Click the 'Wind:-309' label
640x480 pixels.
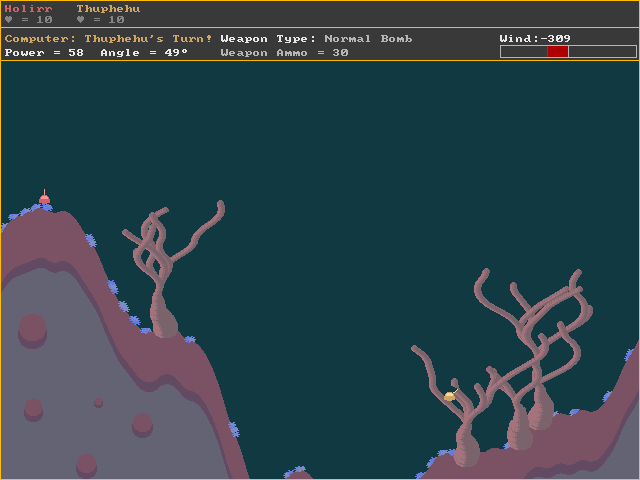535,38
